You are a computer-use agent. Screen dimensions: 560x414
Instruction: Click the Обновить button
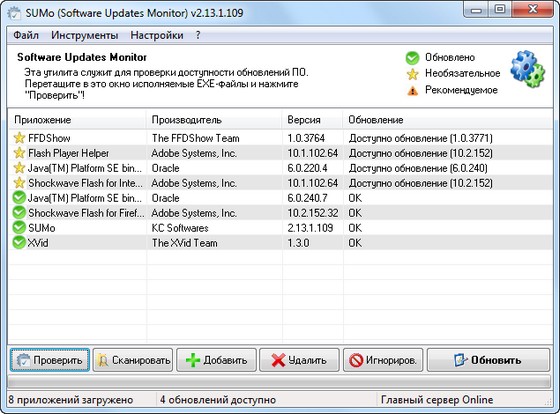(x=488, y=360)
